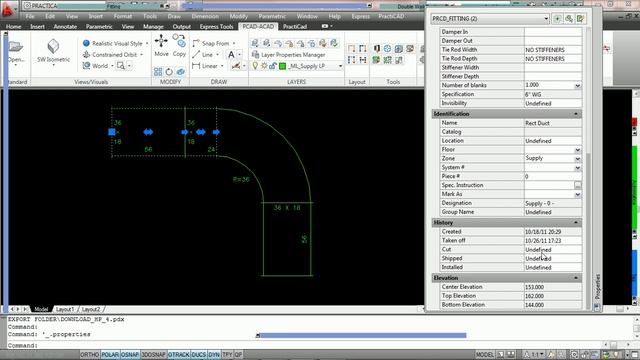Click the Move tool icon
640x360 pixels.
pos(161,41)
